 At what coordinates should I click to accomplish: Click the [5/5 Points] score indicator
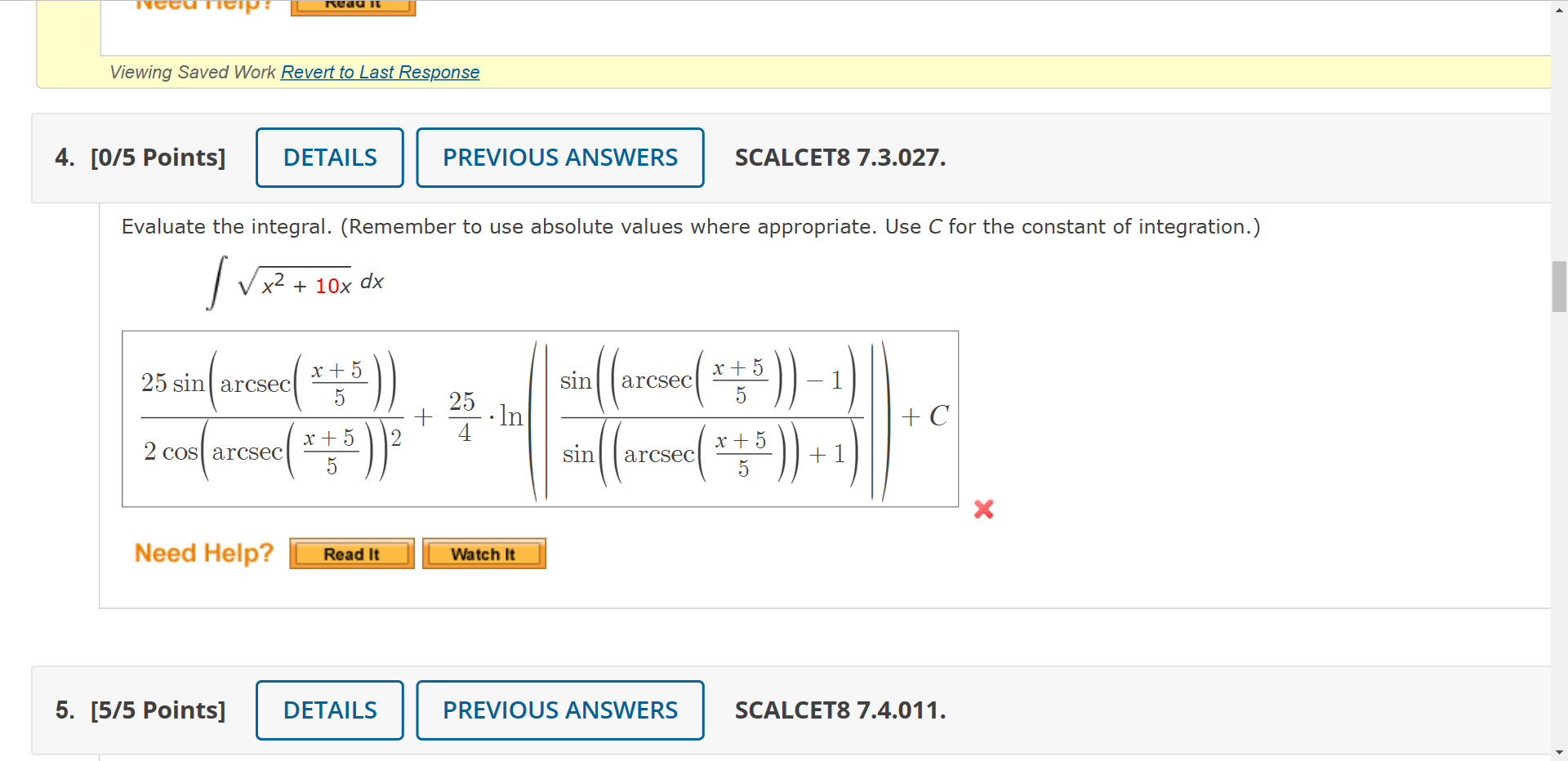click(x=158, y=710)
